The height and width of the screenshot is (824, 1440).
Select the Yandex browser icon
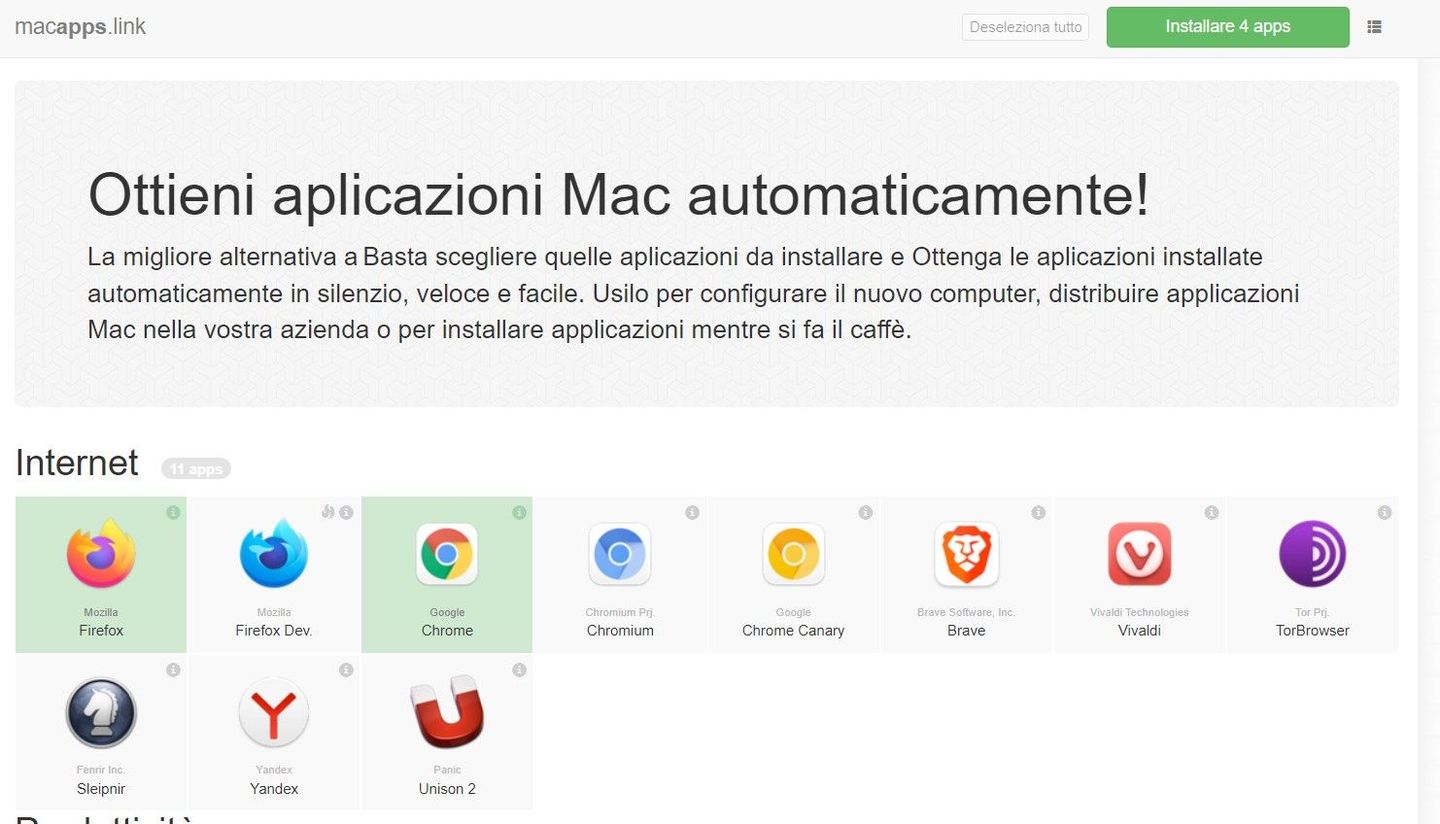274,712
